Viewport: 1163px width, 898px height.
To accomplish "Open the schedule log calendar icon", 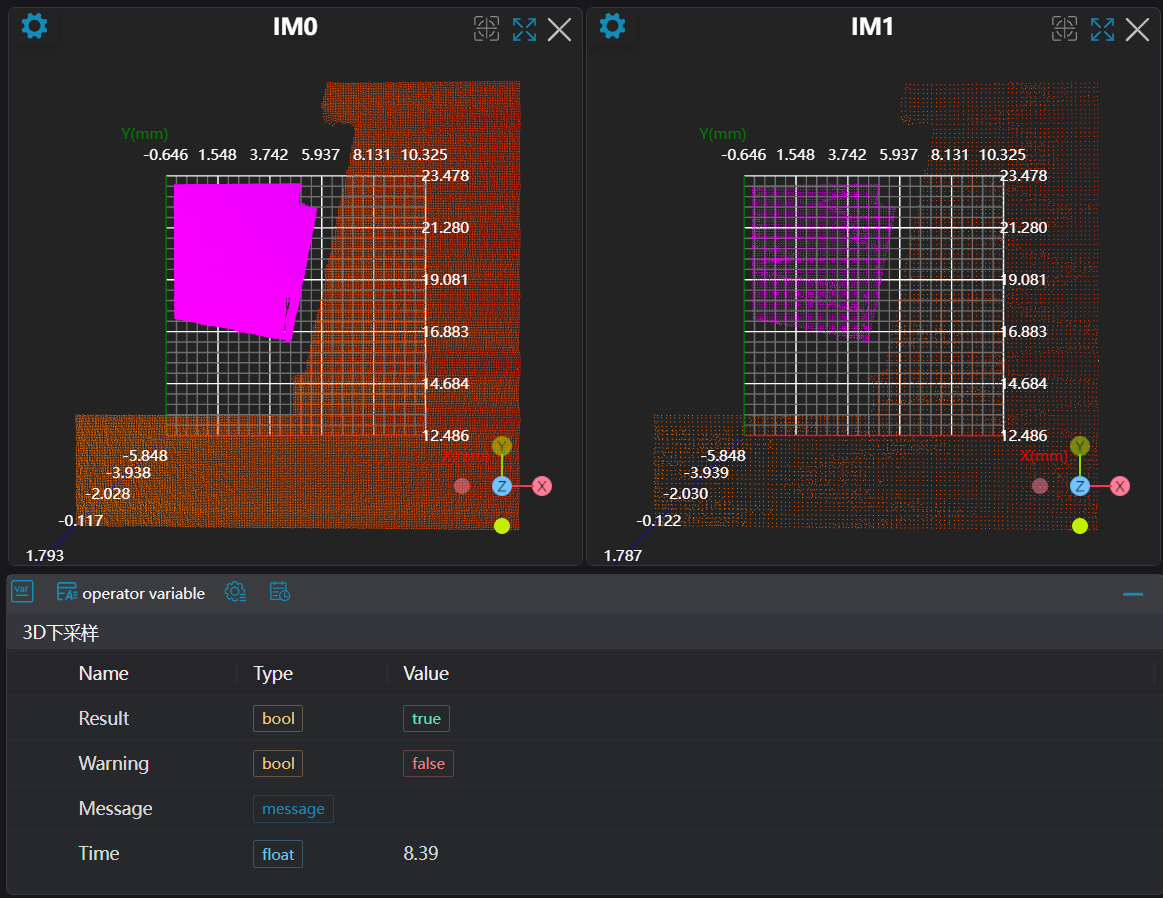I will tap(280, 592).
